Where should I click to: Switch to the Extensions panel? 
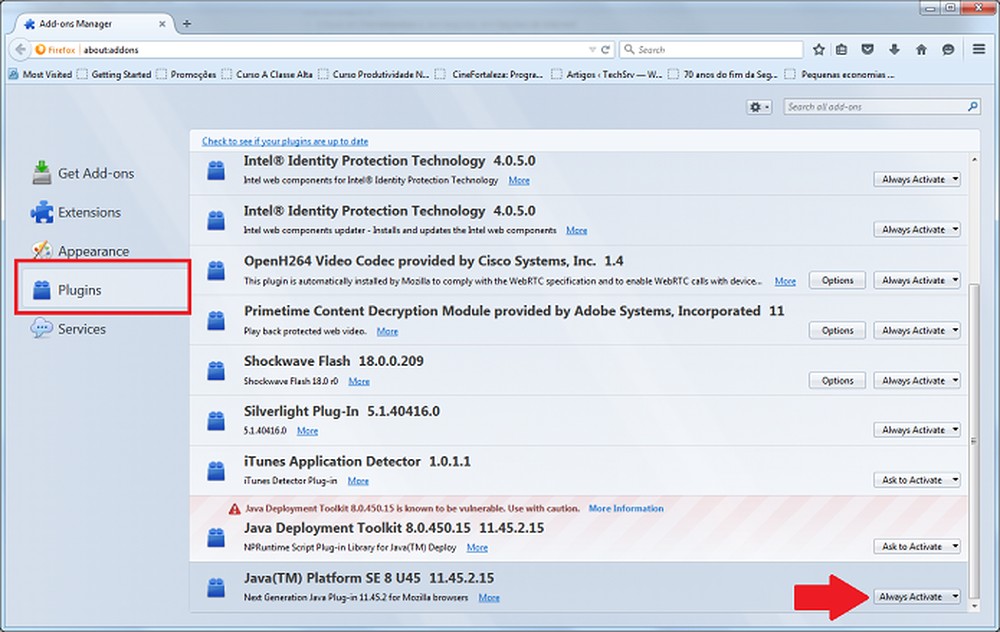[88, 212]
